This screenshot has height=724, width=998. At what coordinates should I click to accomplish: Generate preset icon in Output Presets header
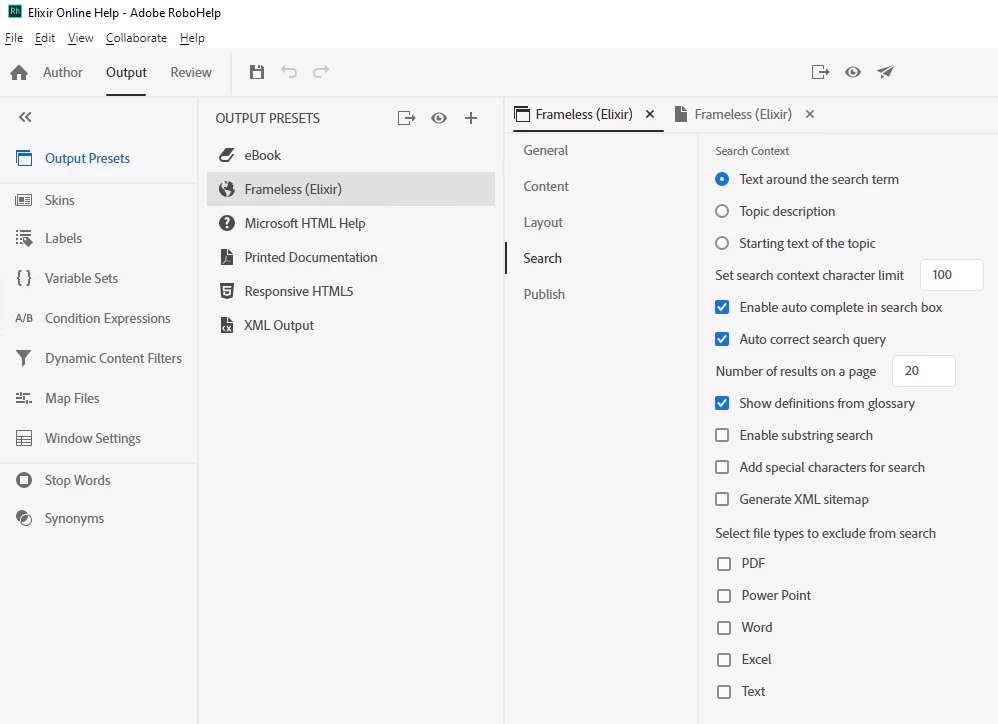click(406, 118)
